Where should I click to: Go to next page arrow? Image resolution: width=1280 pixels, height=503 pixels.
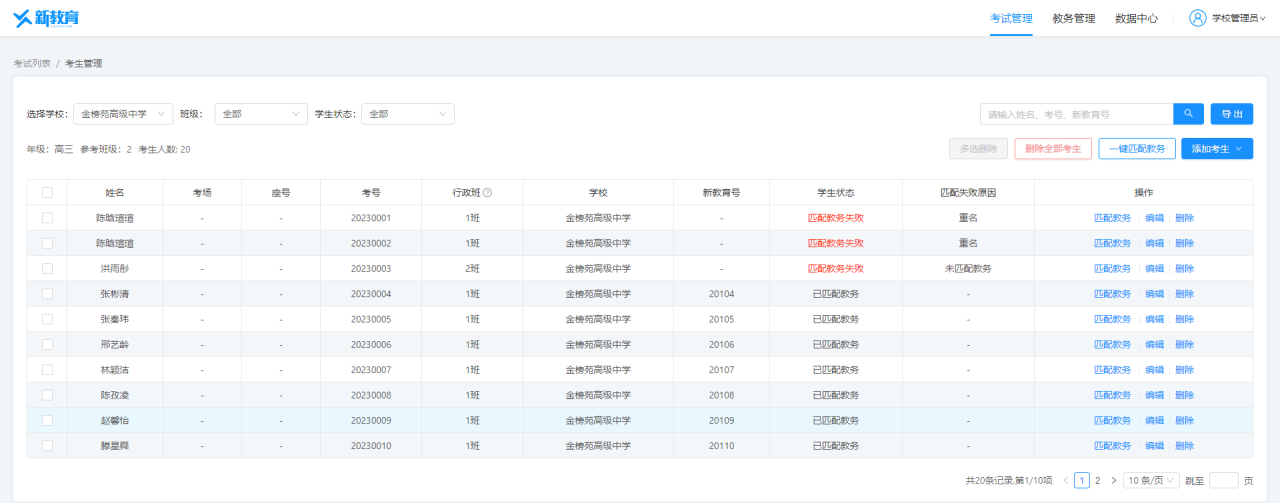(x=1113, y=480)
